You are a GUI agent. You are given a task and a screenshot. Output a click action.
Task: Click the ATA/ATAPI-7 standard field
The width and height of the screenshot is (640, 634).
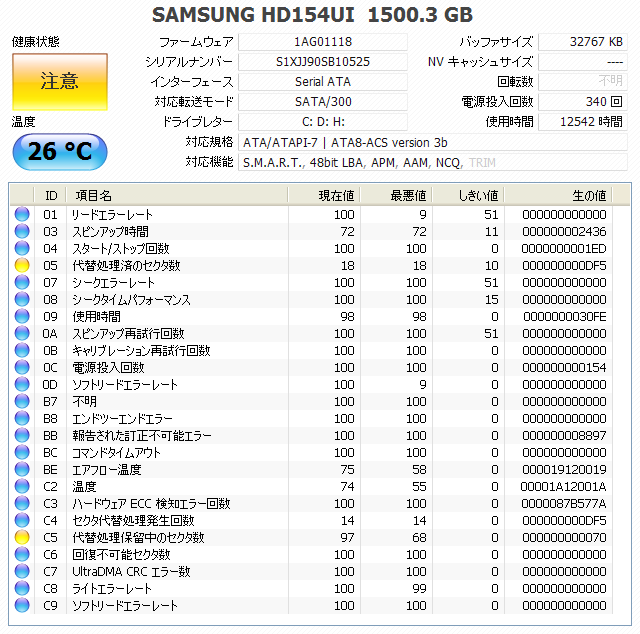point(433,142)
